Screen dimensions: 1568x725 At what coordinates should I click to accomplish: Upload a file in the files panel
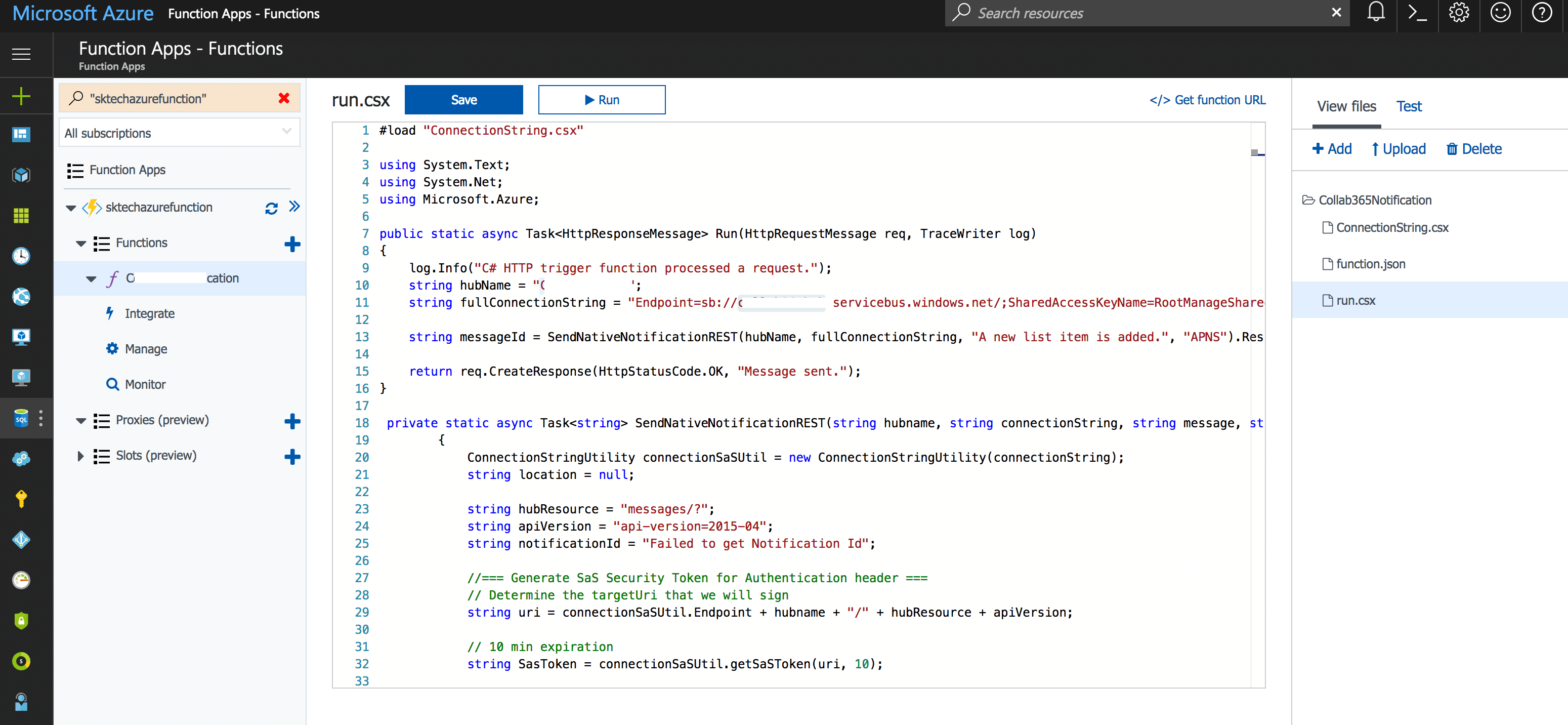(x=1398, y=149)
